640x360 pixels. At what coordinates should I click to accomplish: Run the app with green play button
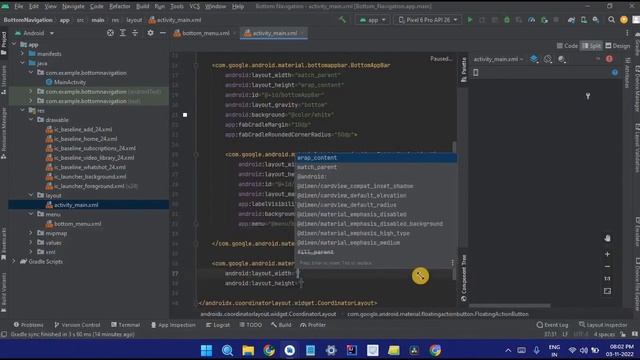470,20
